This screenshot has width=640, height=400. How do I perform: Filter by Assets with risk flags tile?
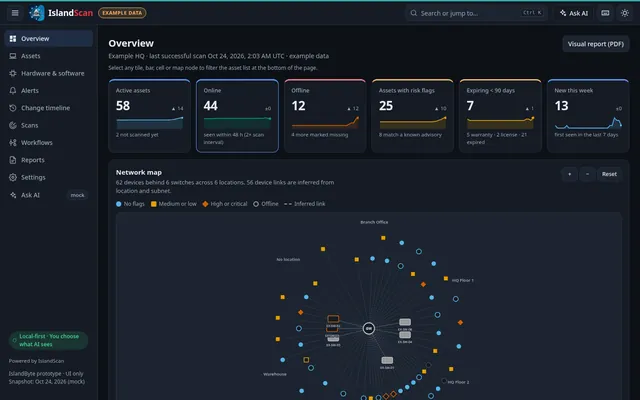(413, 116)
